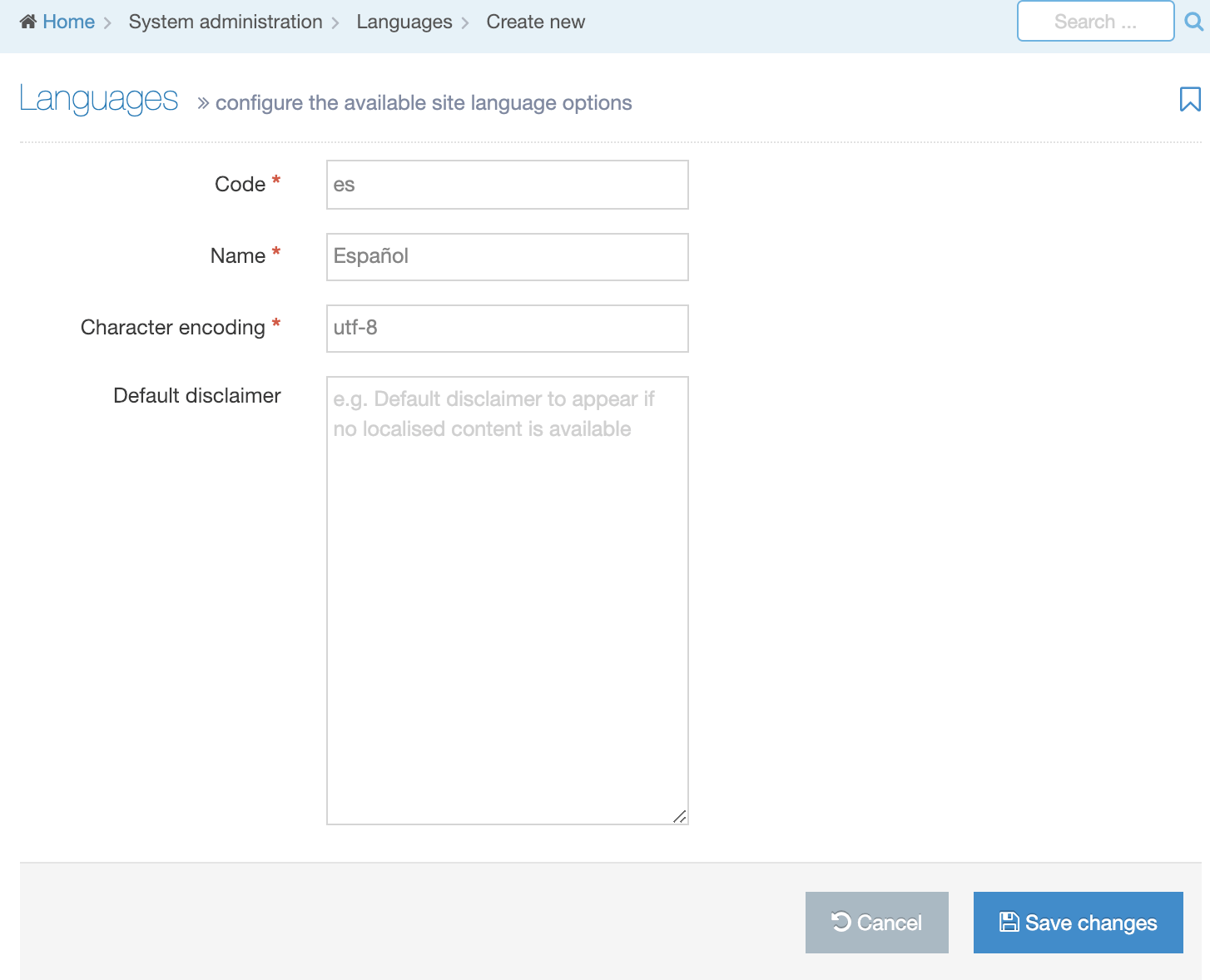Click into the Code field
The width and height of the screenshot is (1210, 980).
[x=507, y=185]
